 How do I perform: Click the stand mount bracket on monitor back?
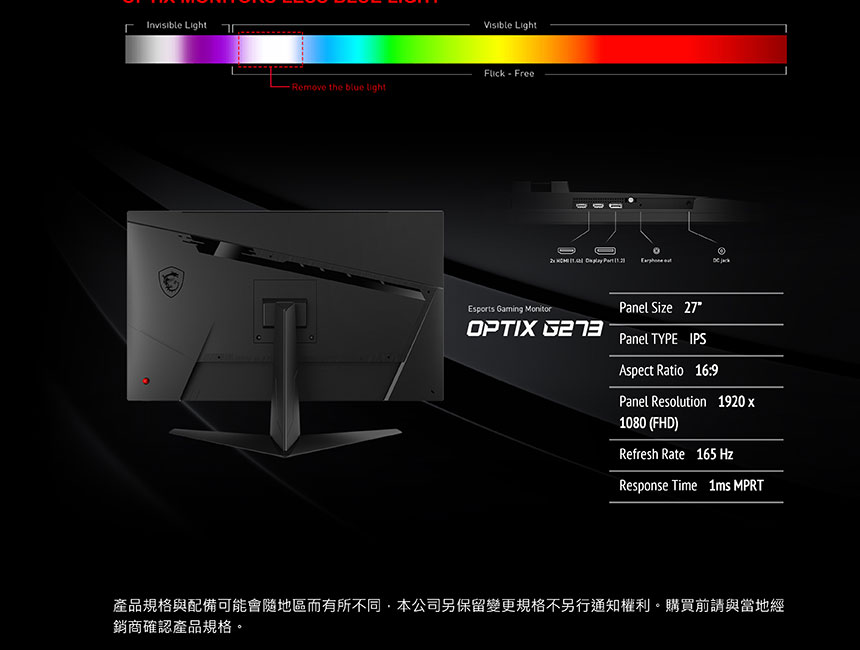285,313
